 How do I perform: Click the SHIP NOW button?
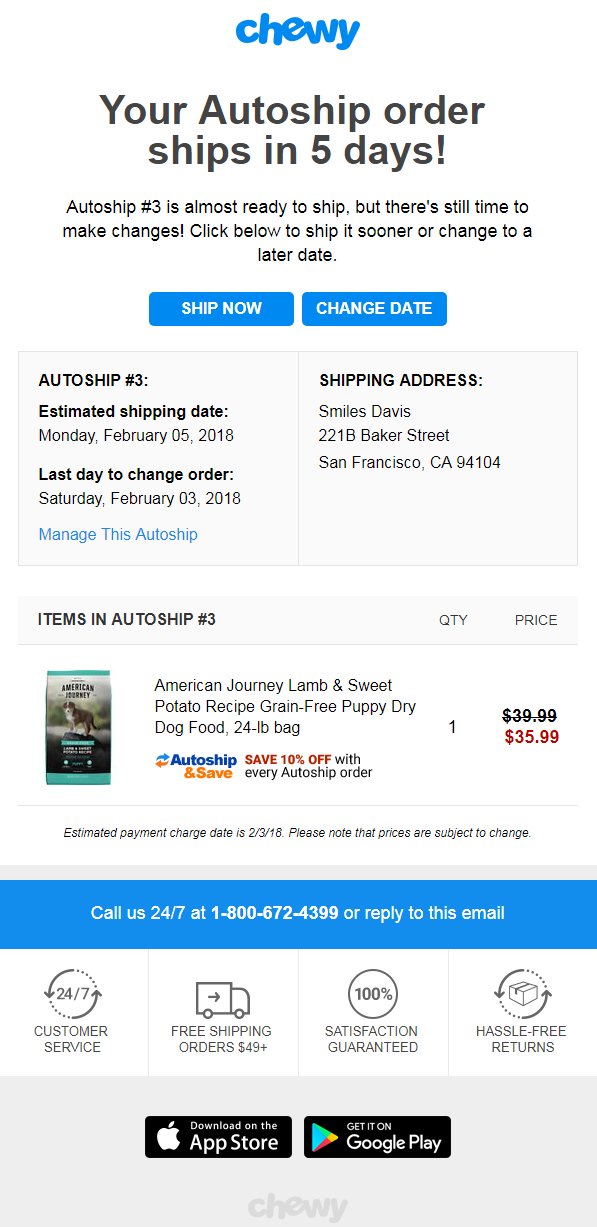tap(221, 309)
